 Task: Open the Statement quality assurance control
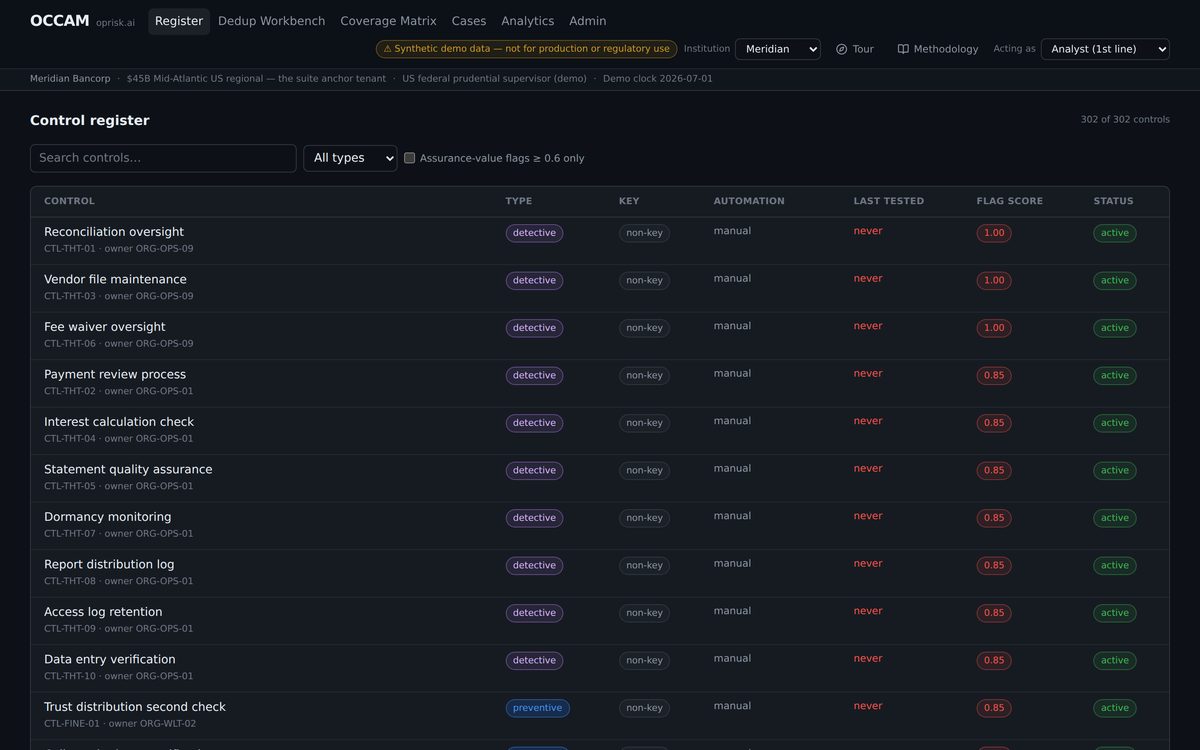pyautogui.click(x=128, y=469)
